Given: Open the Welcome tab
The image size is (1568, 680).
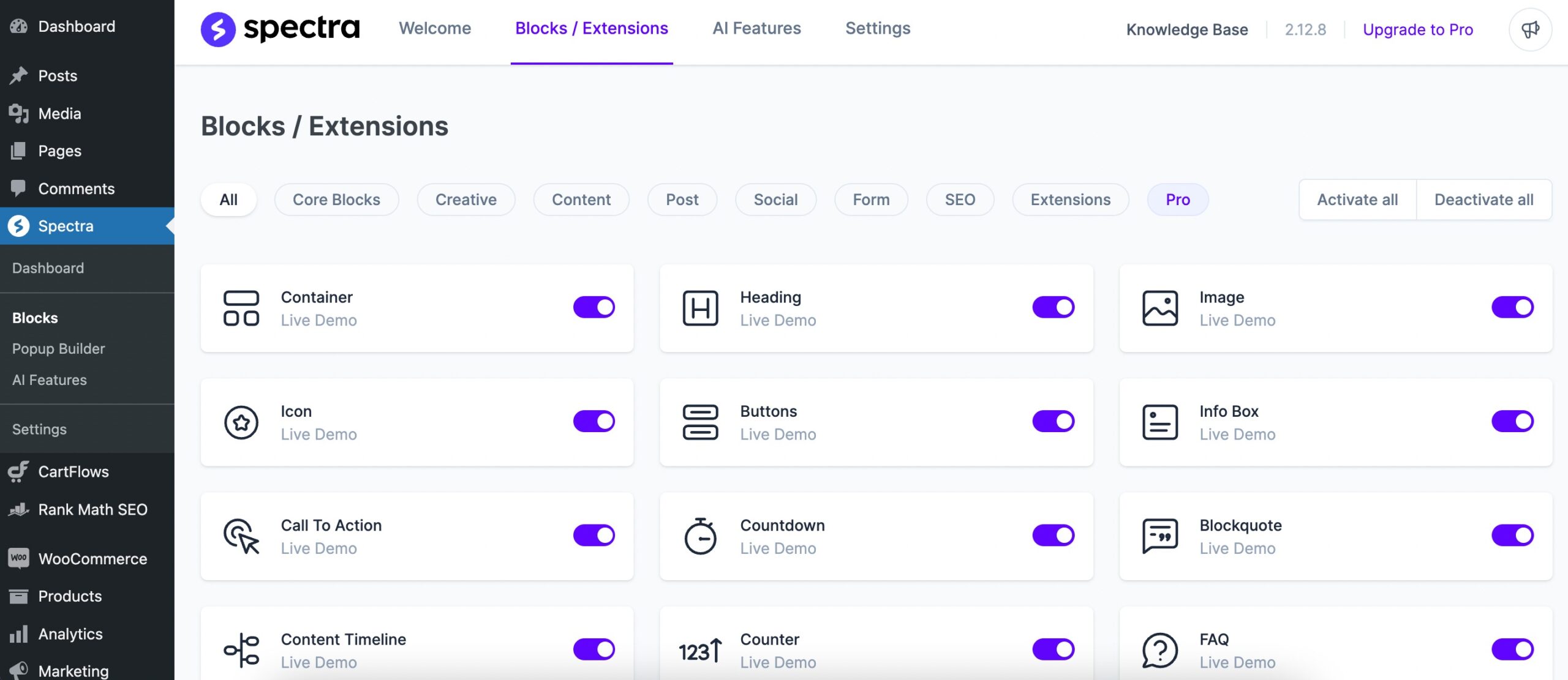Looking at the screenshot, I should (435, 28).
